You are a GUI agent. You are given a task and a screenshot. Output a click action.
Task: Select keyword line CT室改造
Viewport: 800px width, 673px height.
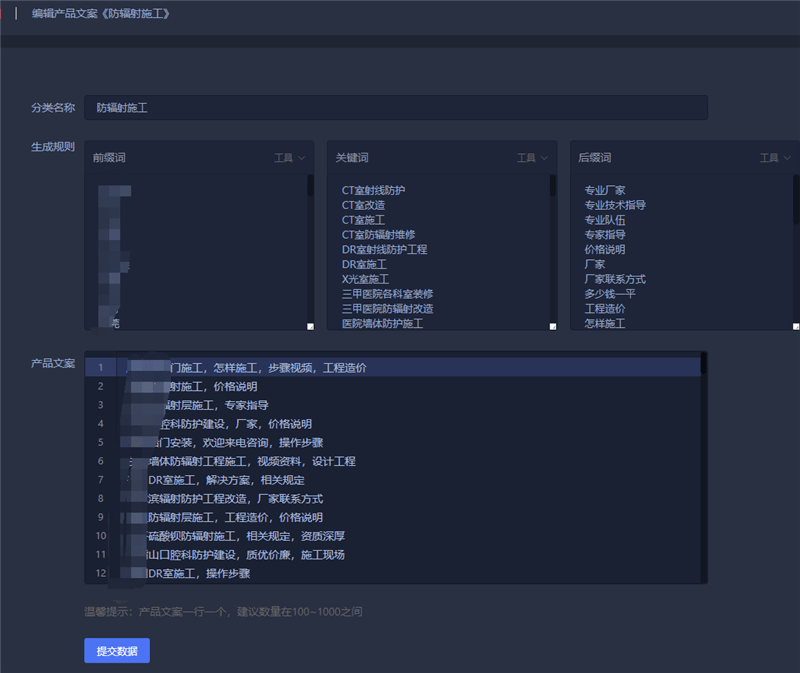[363, 205]
